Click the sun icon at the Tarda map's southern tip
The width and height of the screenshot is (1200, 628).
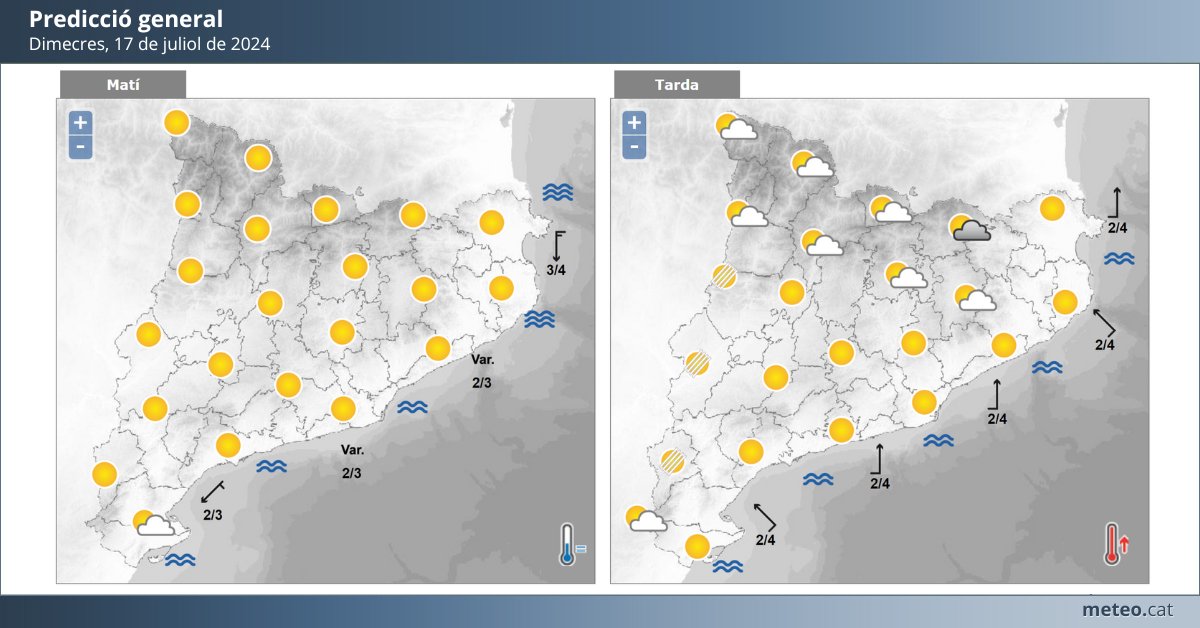click(x=697, y=547)
